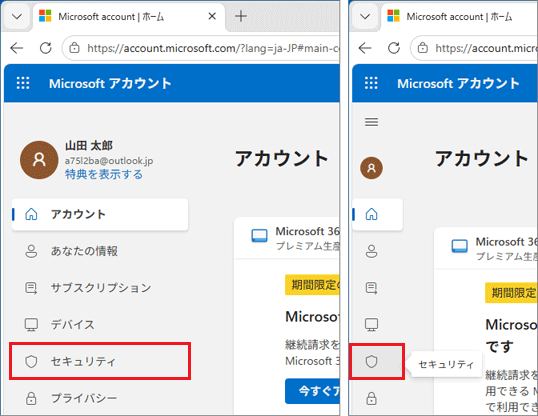Open あなたの情報 in the sidebar
Image resolution: width=538 pixels, height=416 pixels.
click(100, 251)
